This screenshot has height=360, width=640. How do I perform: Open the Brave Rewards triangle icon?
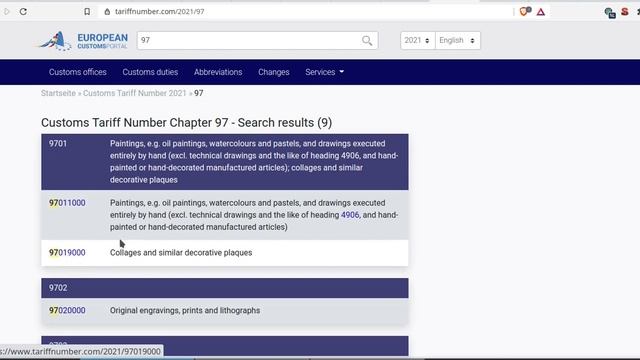[541, 12]
